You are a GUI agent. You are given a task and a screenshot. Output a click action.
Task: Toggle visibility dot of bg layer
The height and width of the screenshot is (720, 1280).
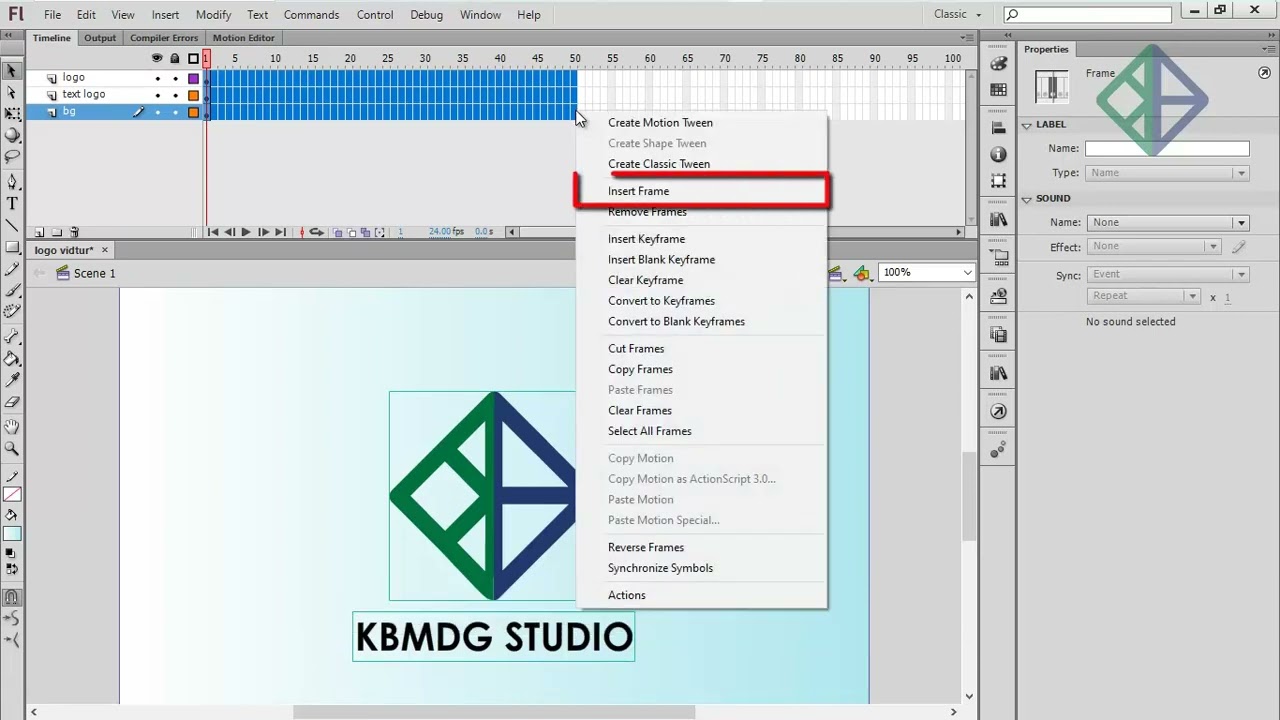(x=157, y=112)
